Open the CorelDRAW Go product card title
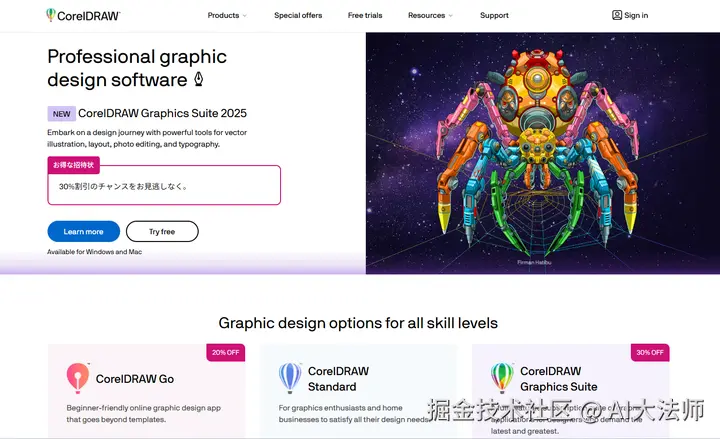This screenshot has width=720, height=439. tap(135, 379)
